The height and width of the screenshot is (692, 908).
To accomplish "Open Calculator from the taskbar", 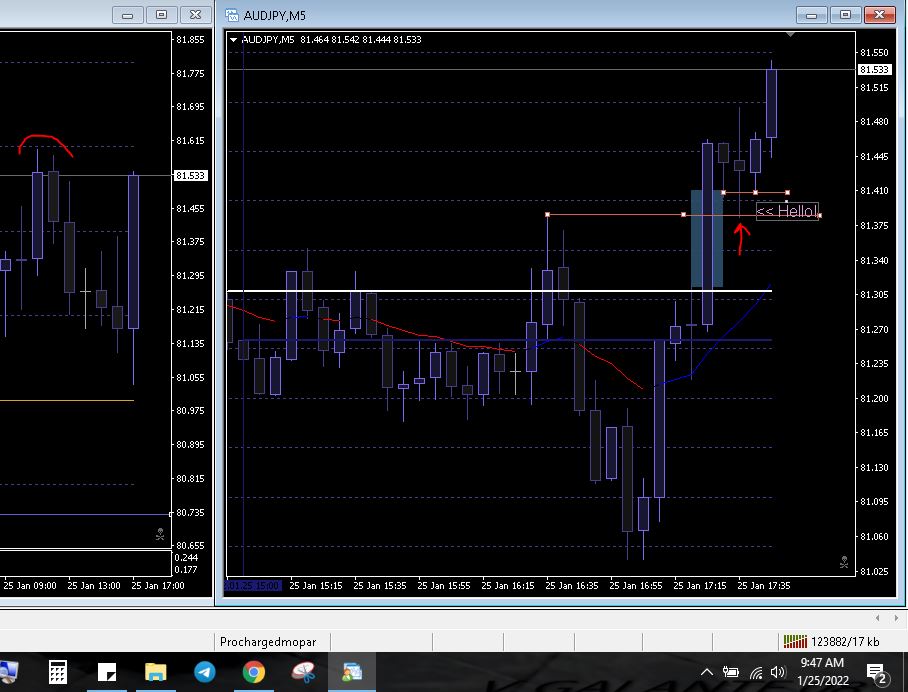I will [x=58, y=672].
